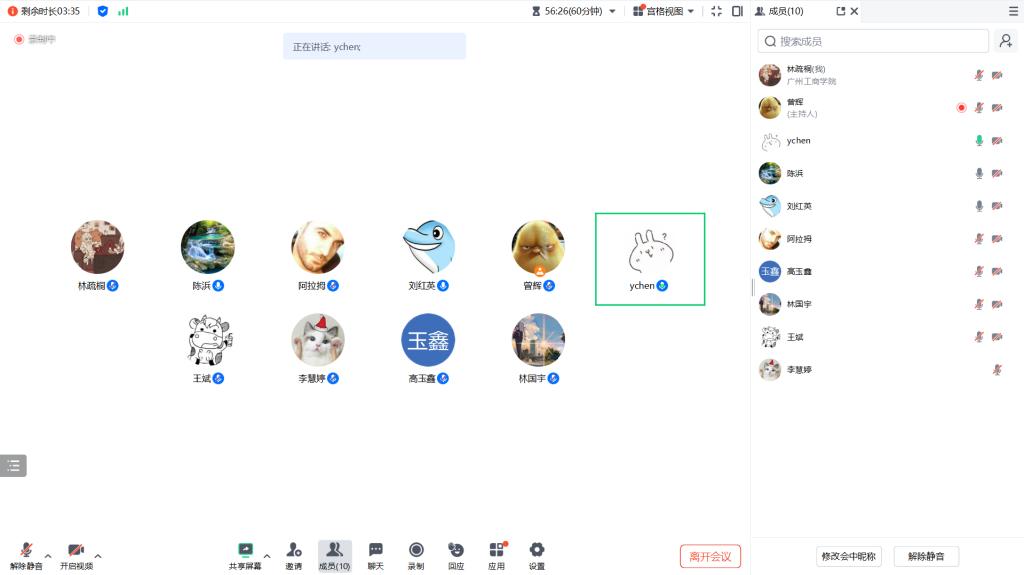Screen dimensions: 1024x575
Task: Open the reactions icon
Action: tap(456, 555)
